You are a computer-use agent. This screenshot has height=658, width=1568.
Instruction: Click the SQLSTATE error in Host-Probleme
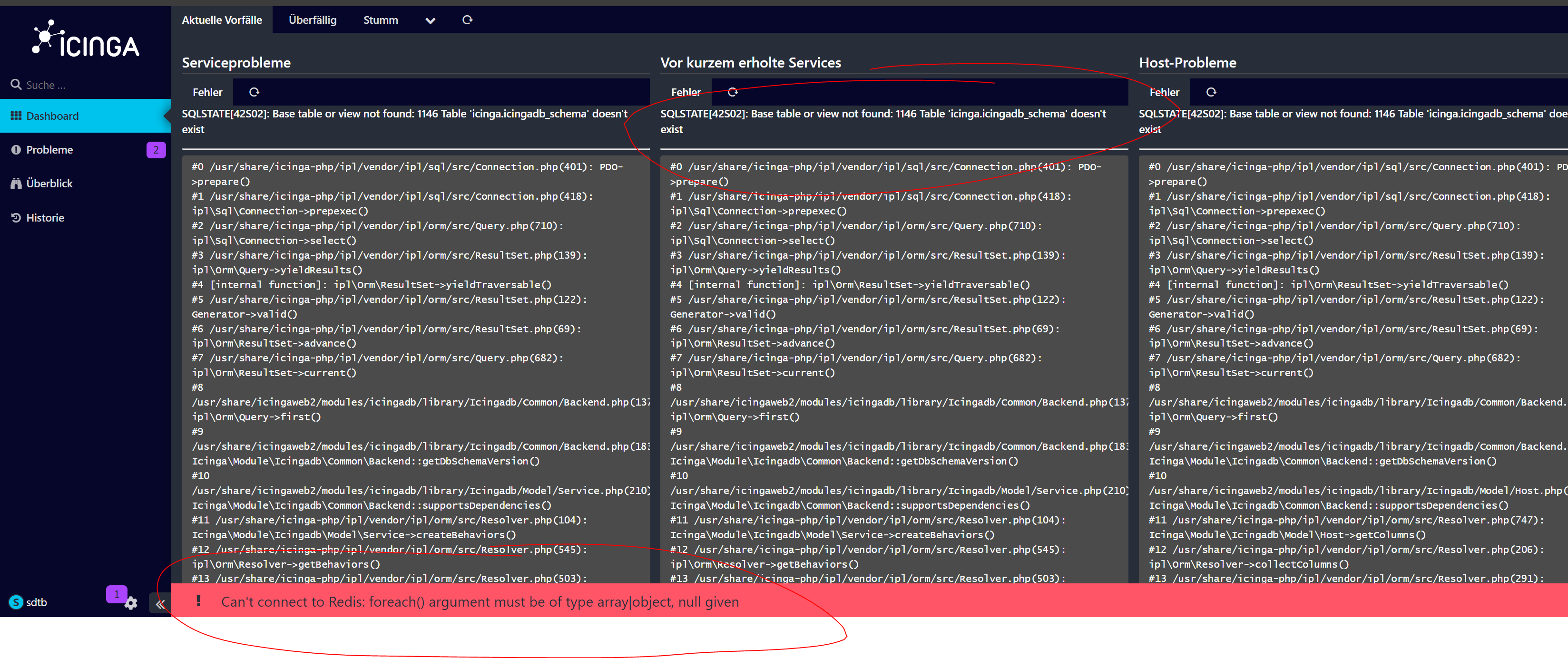click(x=1353, y=122)
